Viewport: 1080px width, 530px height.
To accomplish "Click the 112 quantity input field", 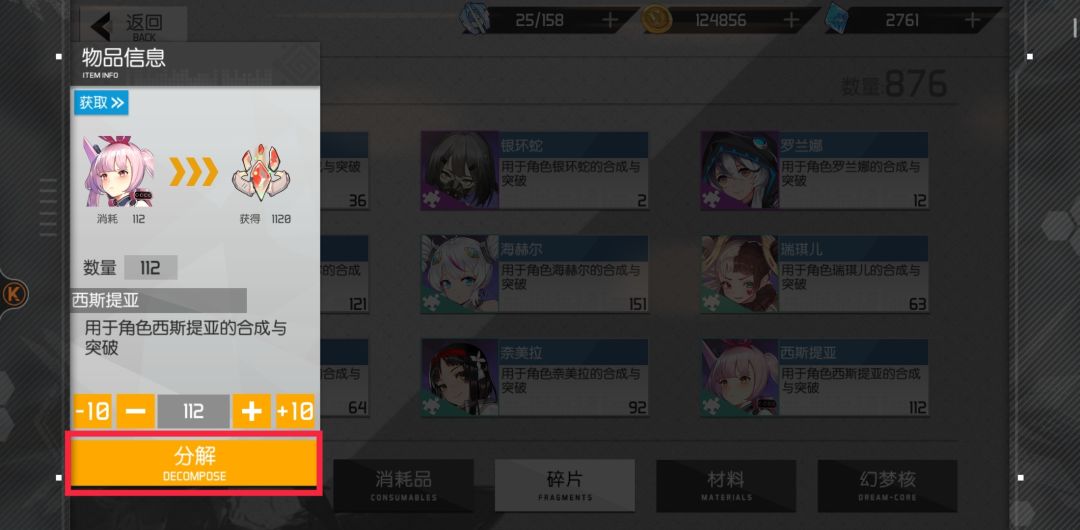I will pos(194,411).
